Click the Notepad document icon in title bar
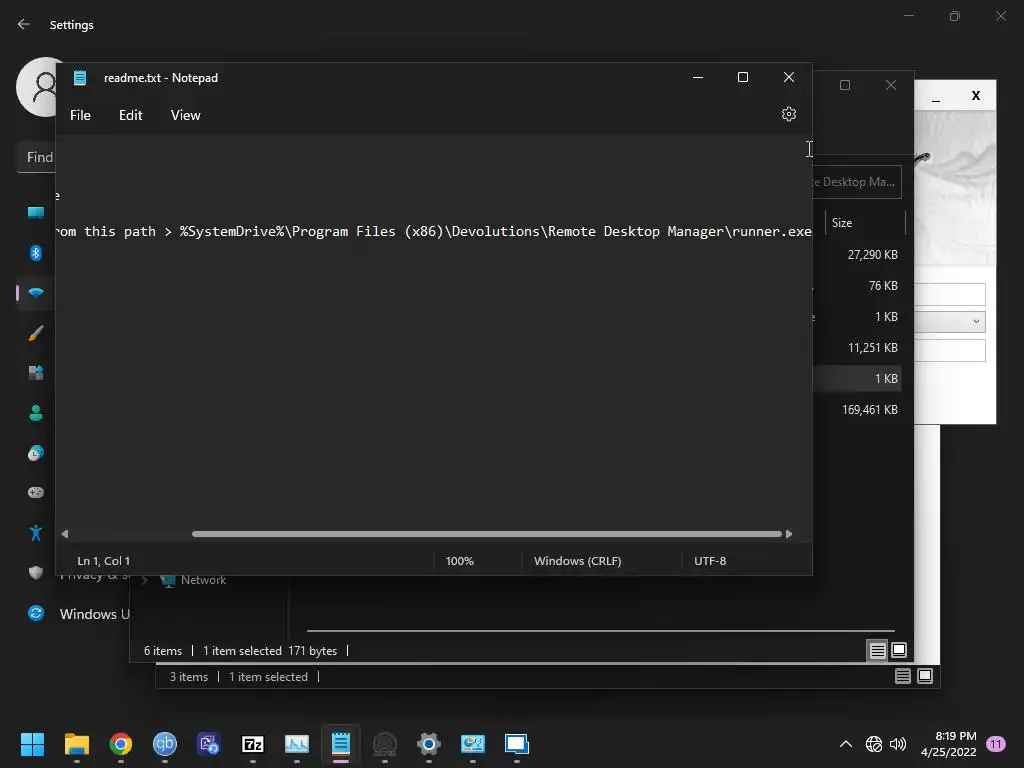The height and width of the screenshot is (768, 1024). pos(80,78)
